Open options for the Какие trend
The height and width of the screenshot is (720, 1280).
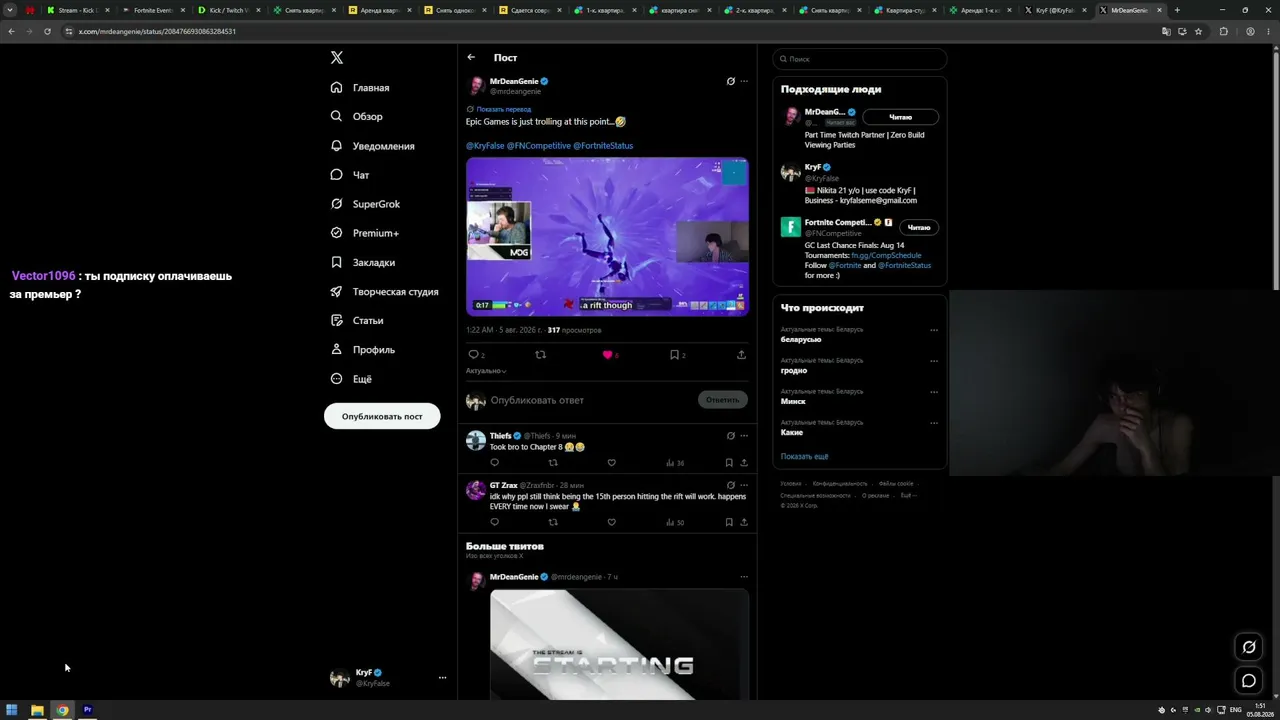(x=934, y=423)
